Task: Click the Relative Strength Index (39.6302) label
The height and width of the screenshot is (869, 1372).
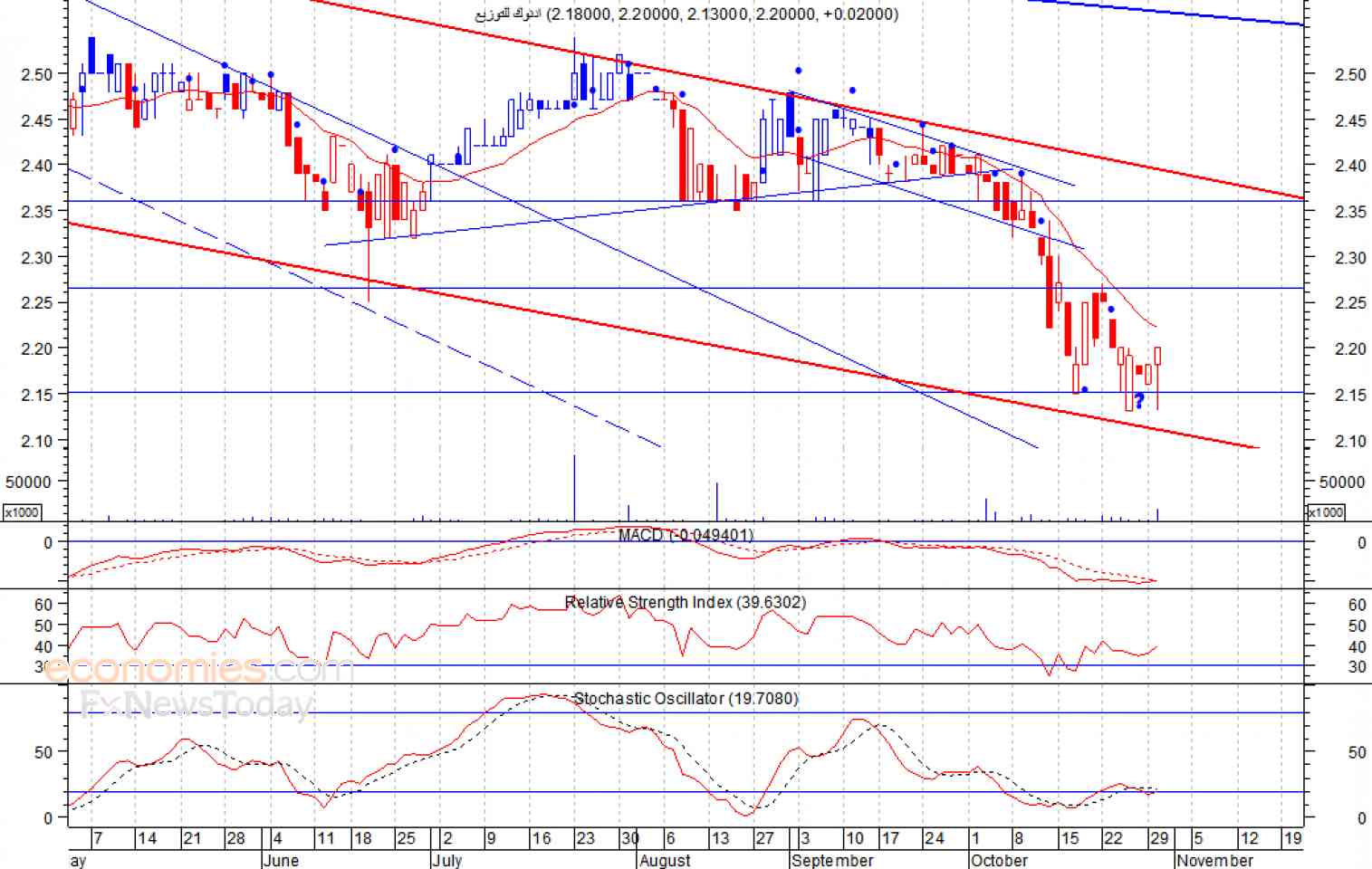Action: click(x=685, y=602)
